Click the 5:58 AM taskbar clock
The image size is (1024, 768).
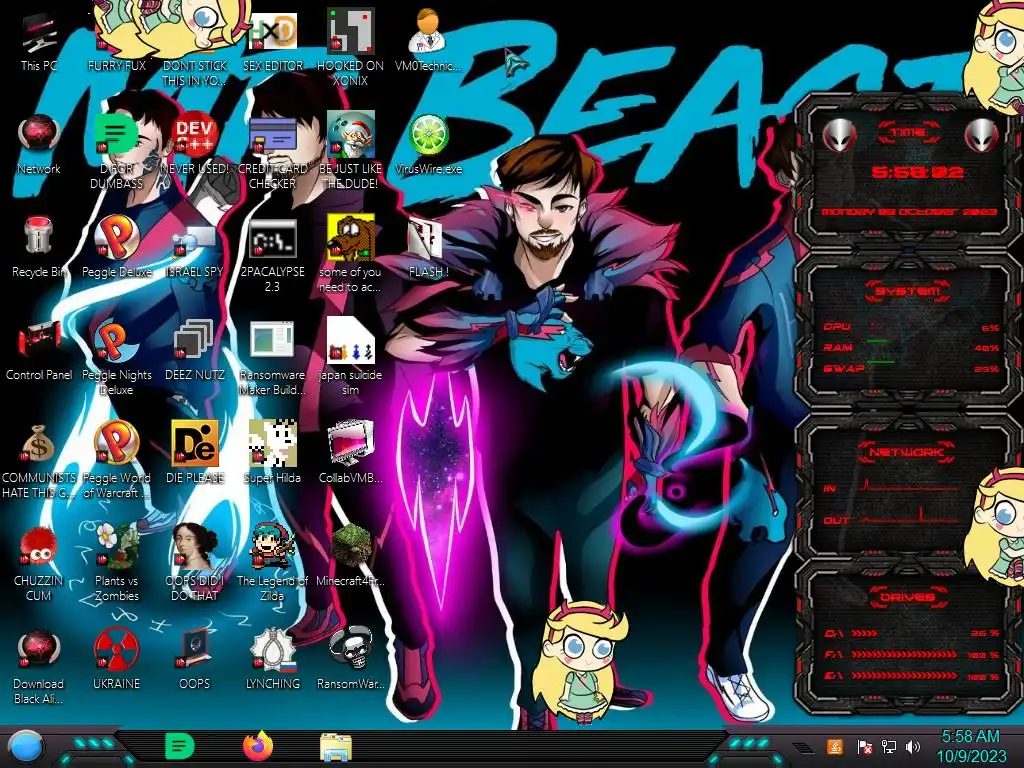[x=971, y=746]
